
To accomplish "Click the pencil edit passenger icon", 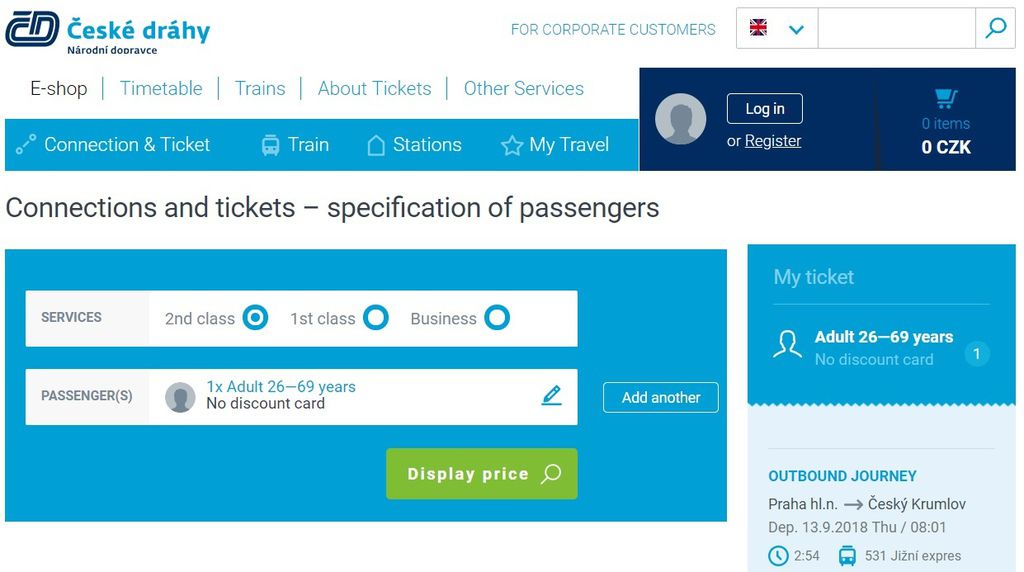I will click(551, 395).
